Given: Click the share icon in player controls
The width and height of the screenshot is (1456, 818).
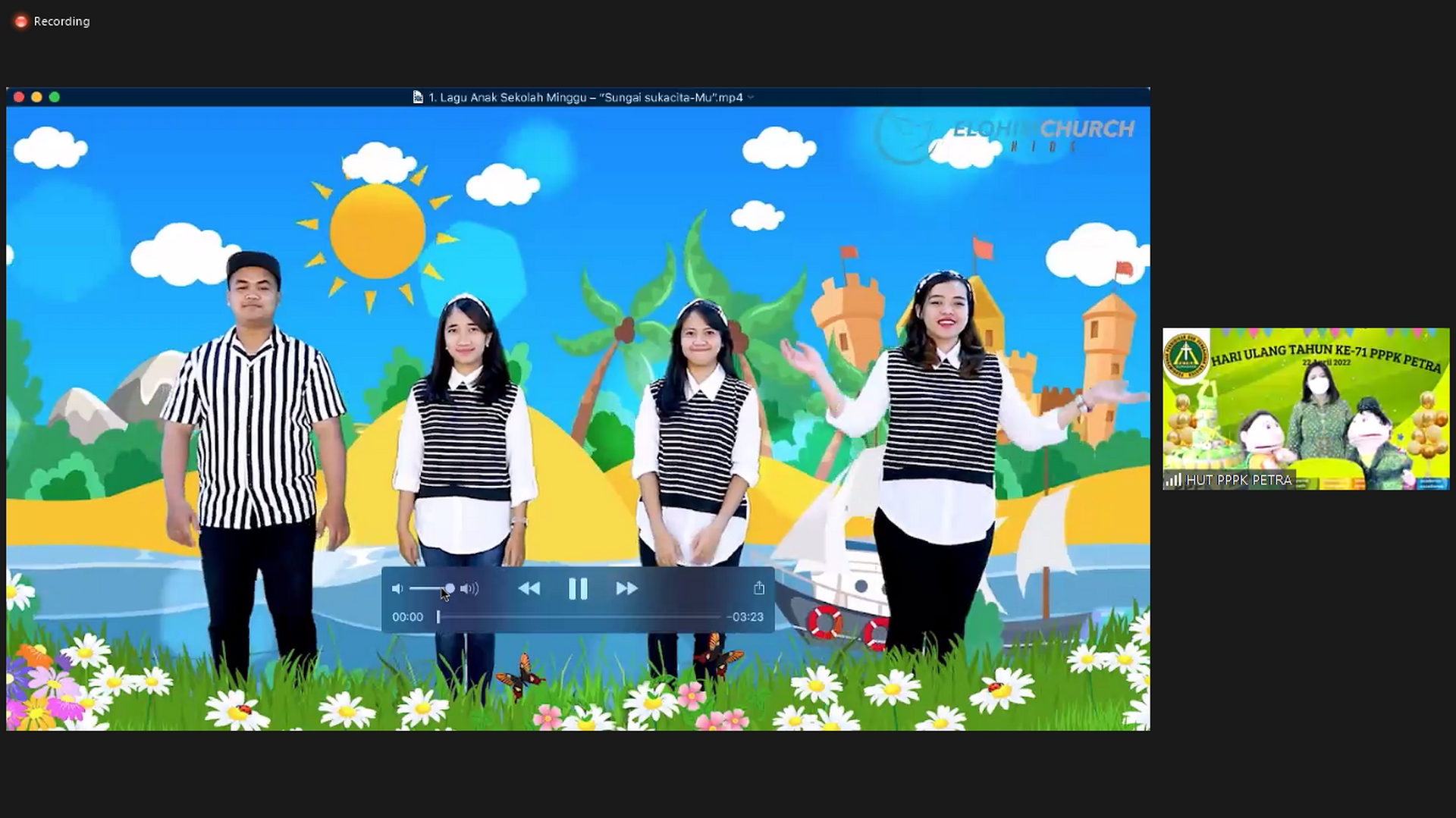Looking at the screenshot, I should [759, 588].
